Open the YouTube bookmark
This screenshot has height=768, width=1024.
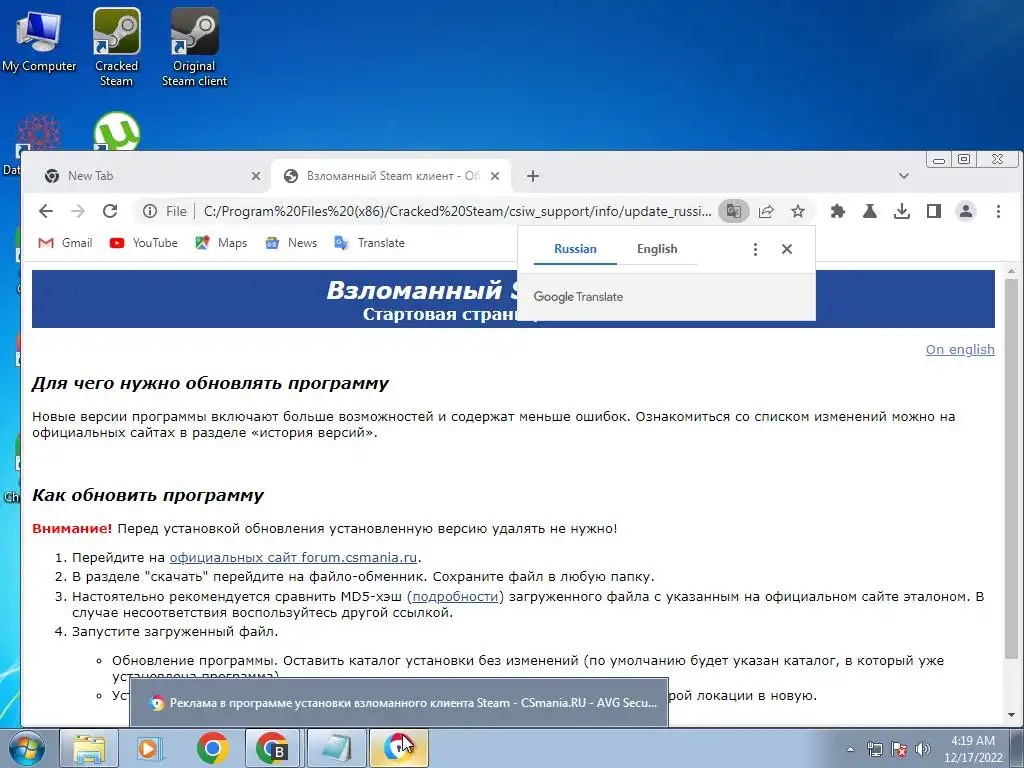pos(144,243)
